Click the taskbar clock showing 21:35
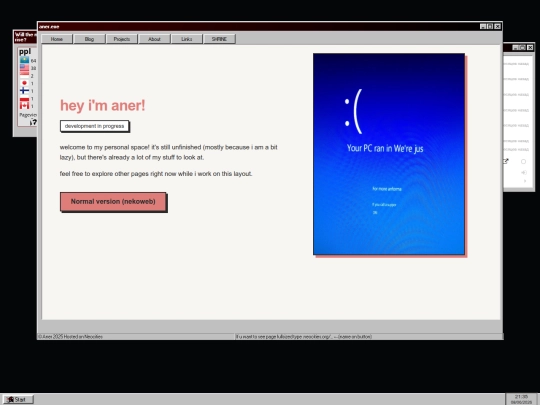540x405 pixels. 521,399
